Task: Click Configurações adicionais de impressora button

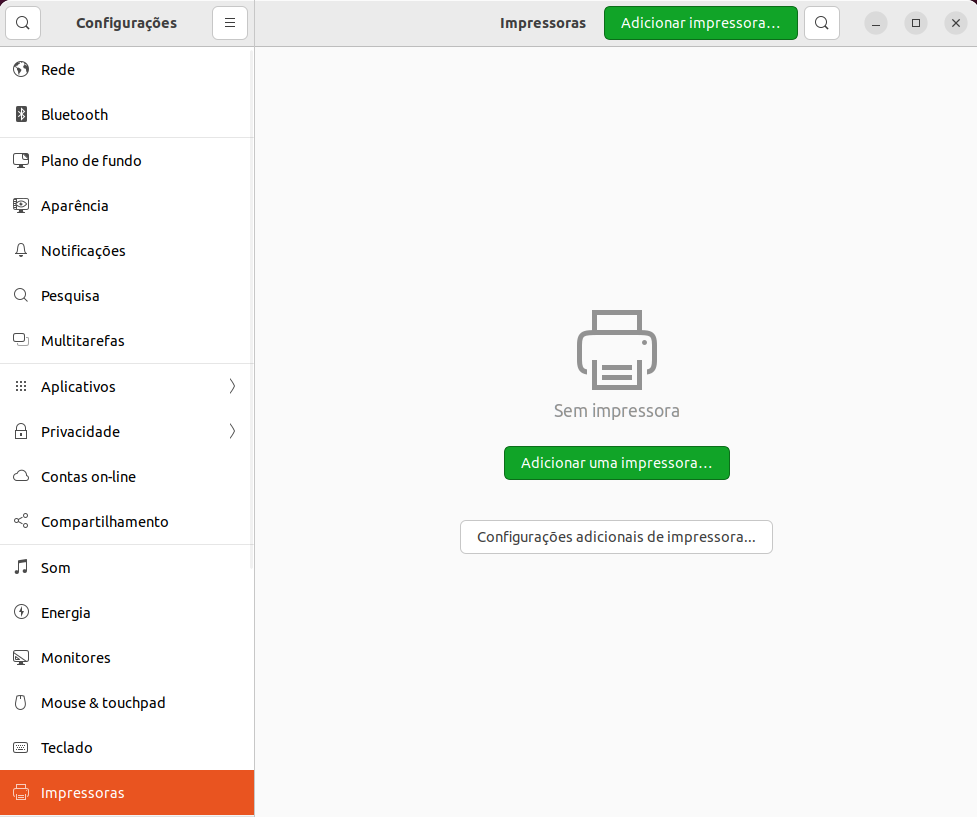Action: [x=616, y=537]
